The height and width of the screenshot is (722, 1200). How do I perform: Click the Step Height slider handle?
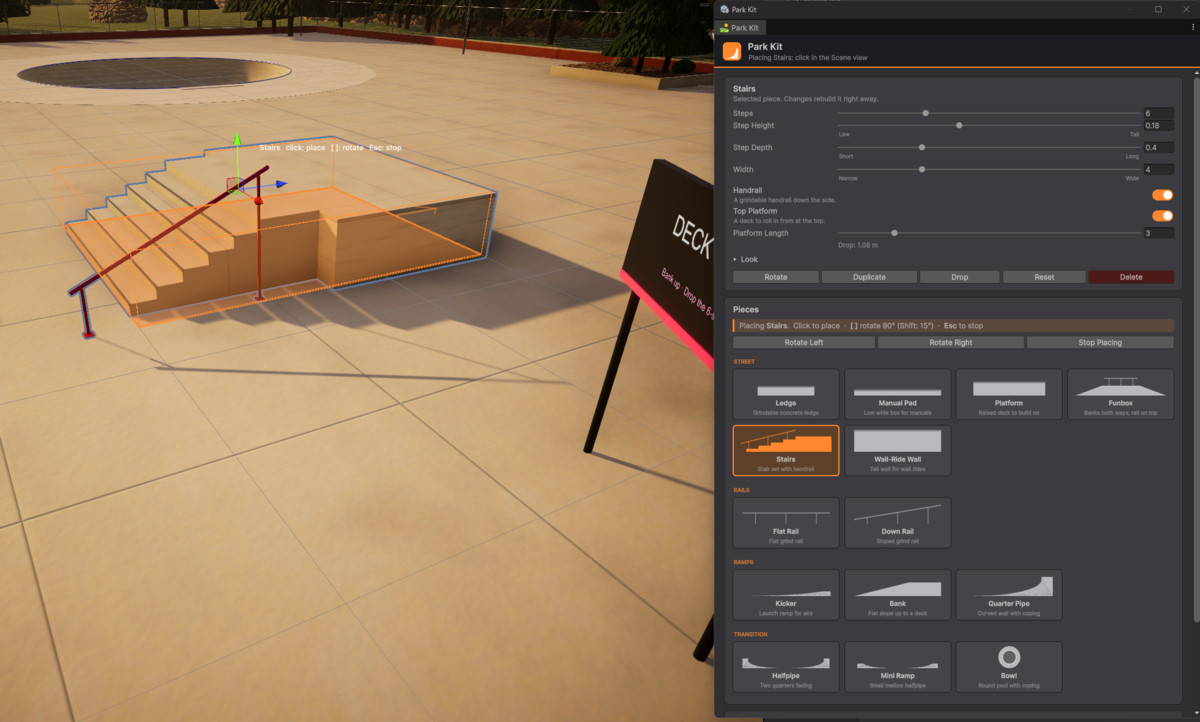tap(959, 125)
